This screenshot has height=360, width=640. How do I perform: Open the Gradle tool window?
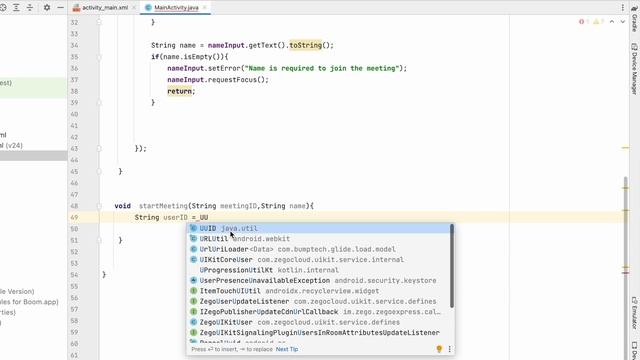click(x=635, y=20)
